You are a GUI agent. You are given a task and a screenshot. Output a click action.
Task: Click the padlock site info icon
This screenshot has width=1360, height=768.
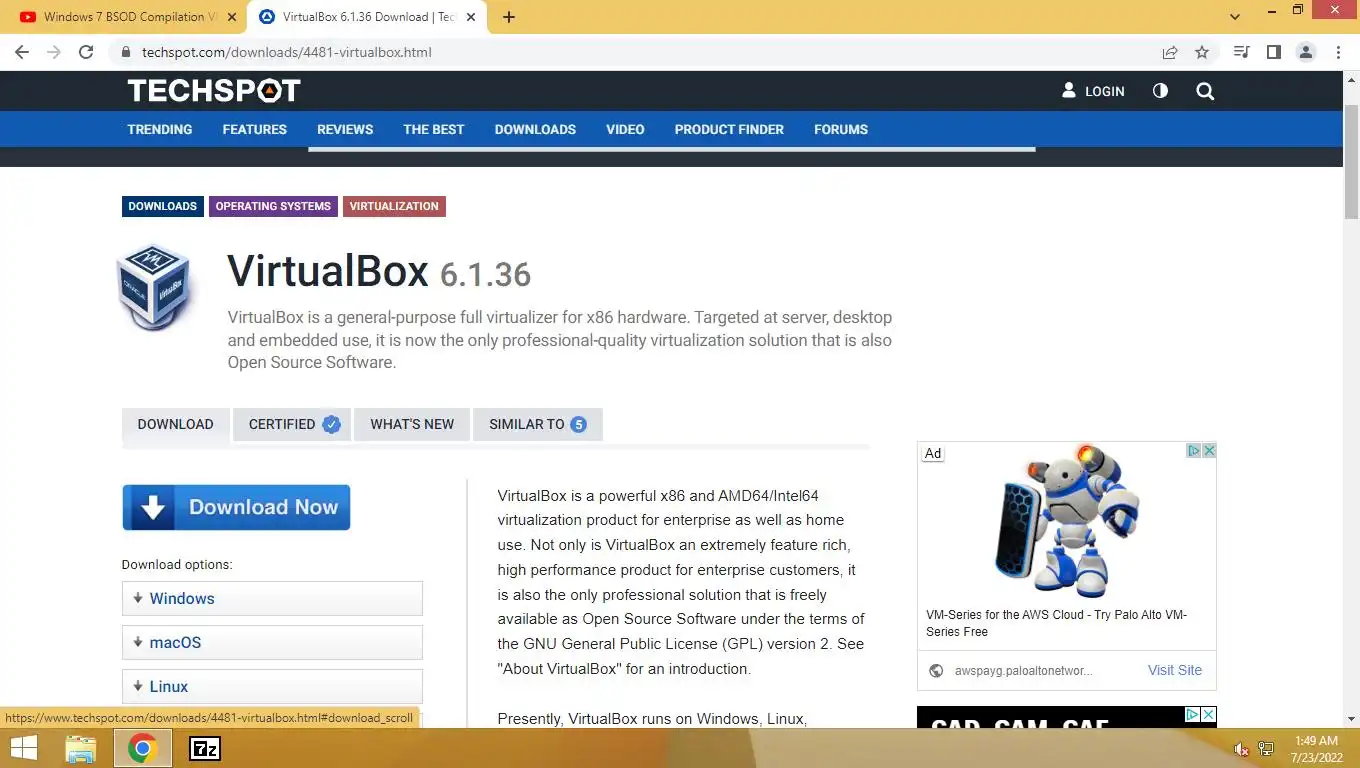[x=126, y=52]
